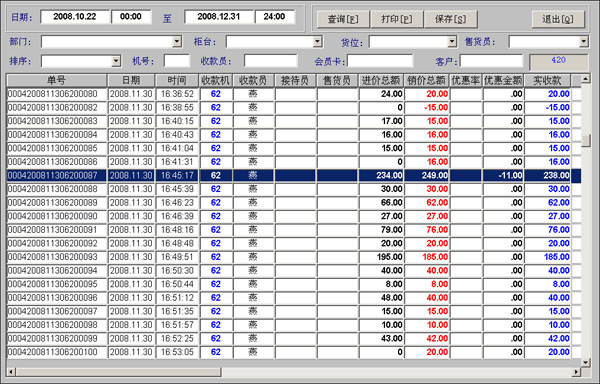Click the 会员卡 member card input
This screenshot has height=384, width=600.
click(380, 61)
